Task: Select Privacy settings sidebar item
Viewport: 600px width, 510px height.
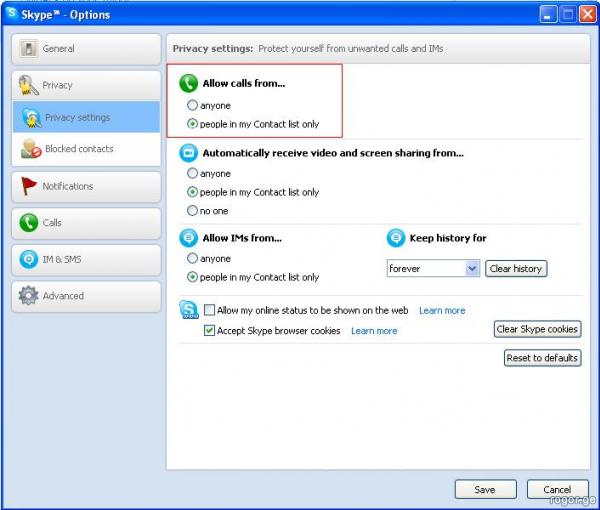Action: point(86,117)
